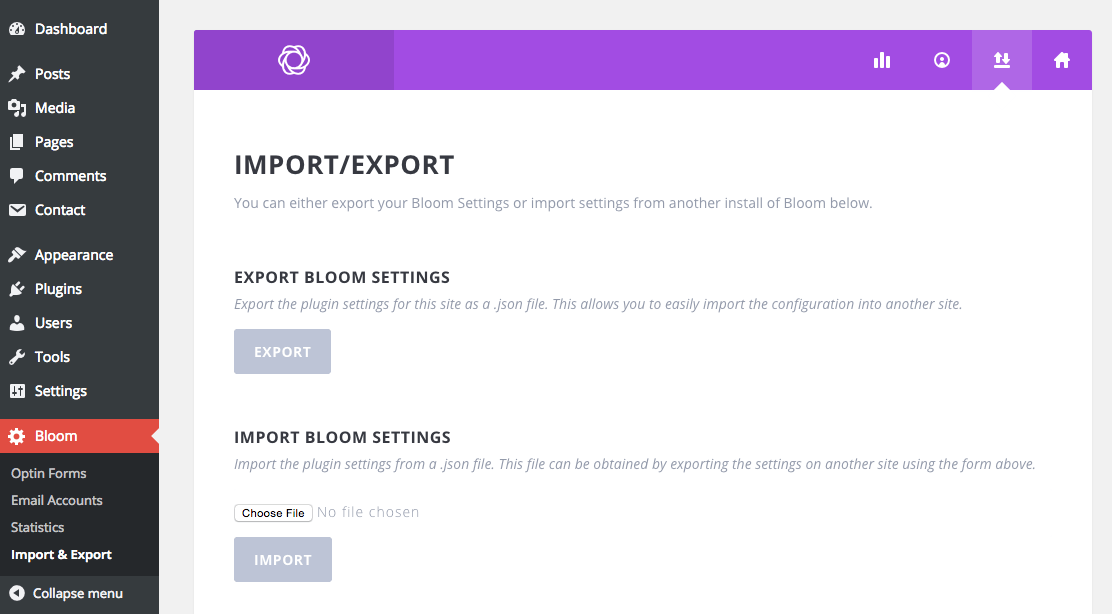Open the Optin Forms submenu
1112x614 pixels.
[48, 473]
